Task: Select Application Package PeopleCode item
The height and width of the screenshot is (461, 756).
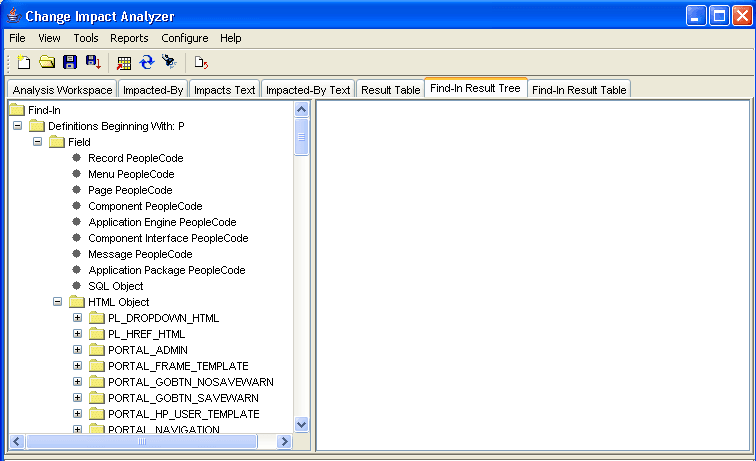Action: tap(167, 270)
